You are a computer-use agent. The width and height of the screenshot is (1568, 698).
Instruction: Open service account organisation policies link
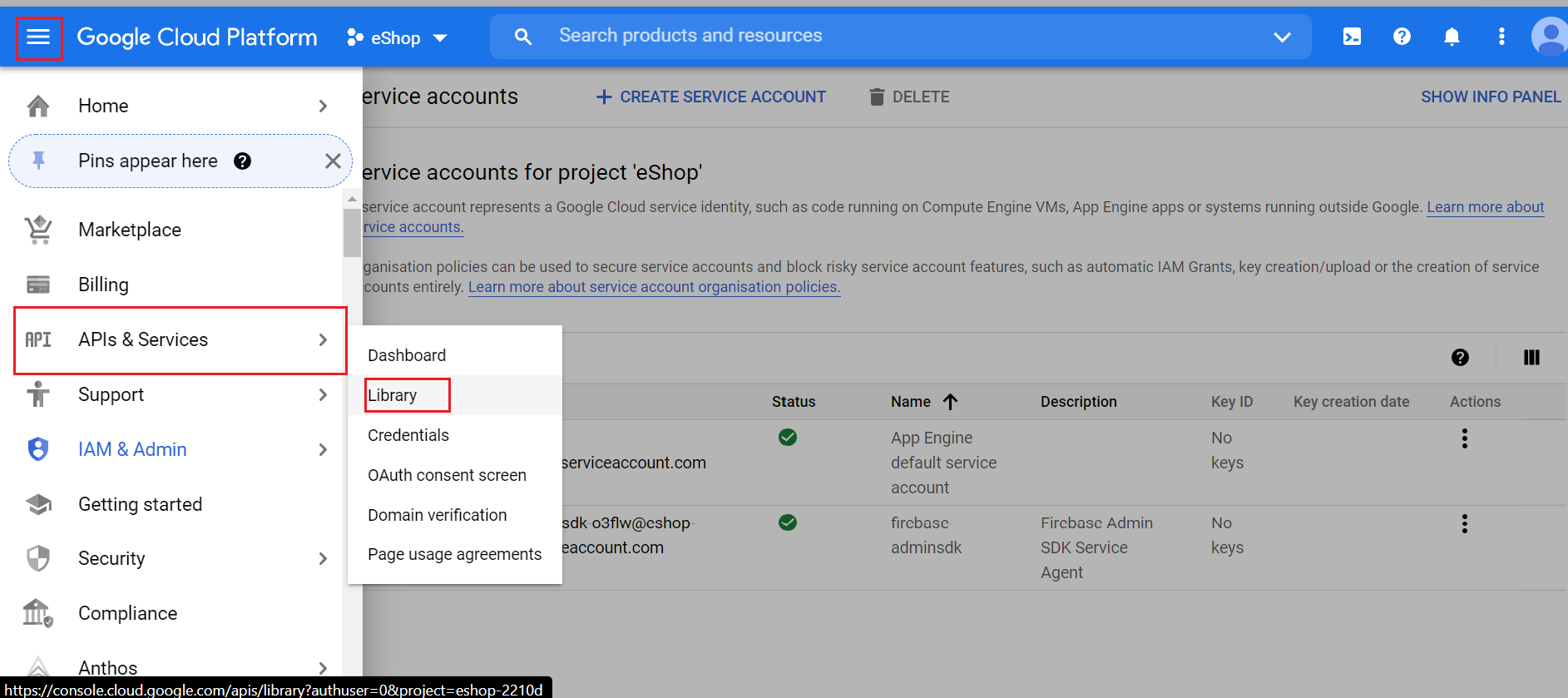654,287
